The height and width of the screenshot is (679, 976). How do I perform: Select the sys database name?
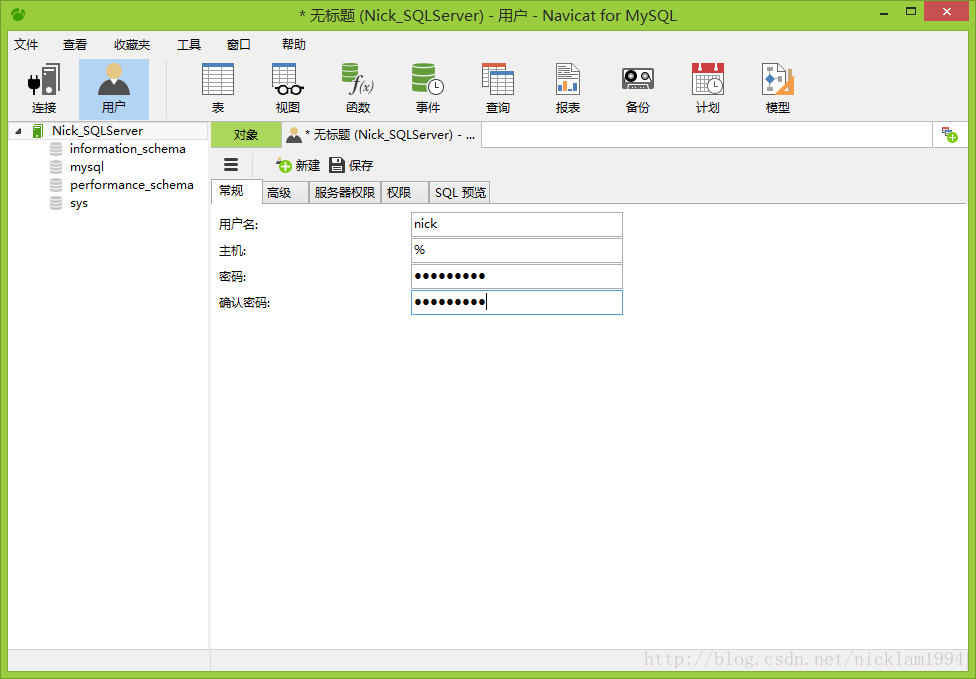[78, 203]
